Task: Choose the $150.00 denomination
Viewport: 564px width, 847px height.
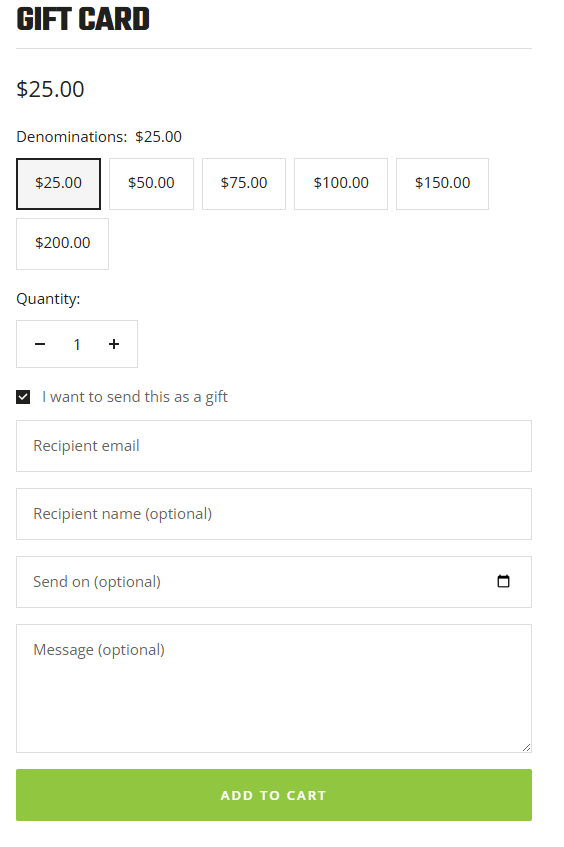Action: point(442,184)
